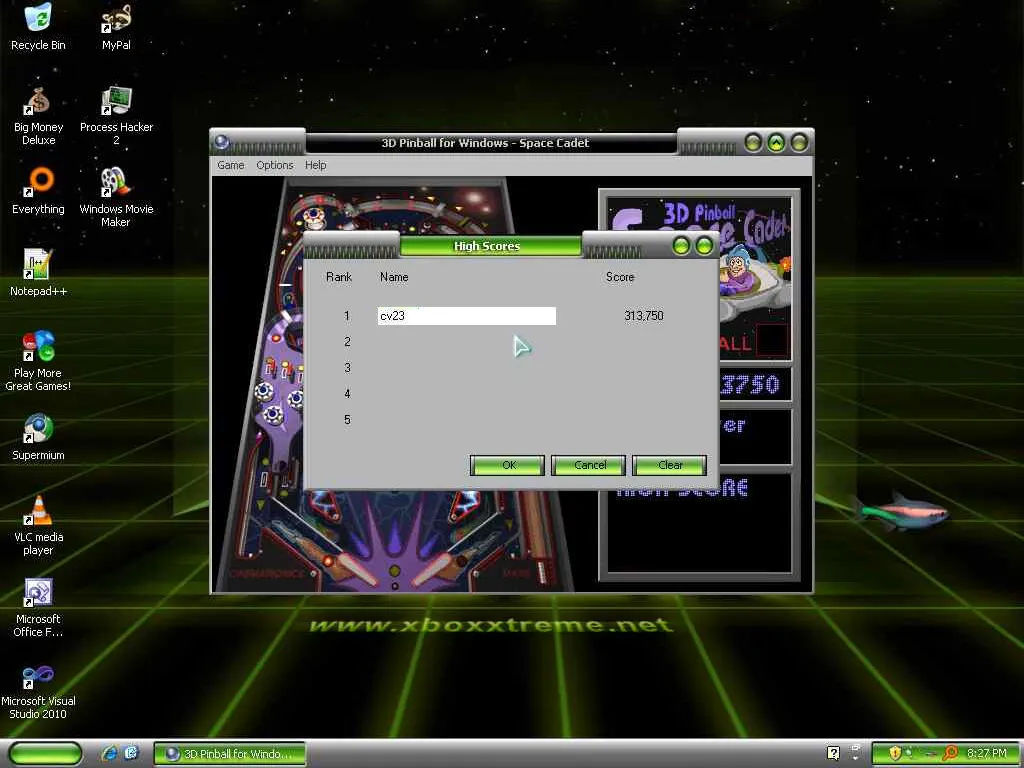Select the Big Money Deluxe desktop icon

pyautogui.click(x=38, y=116)
